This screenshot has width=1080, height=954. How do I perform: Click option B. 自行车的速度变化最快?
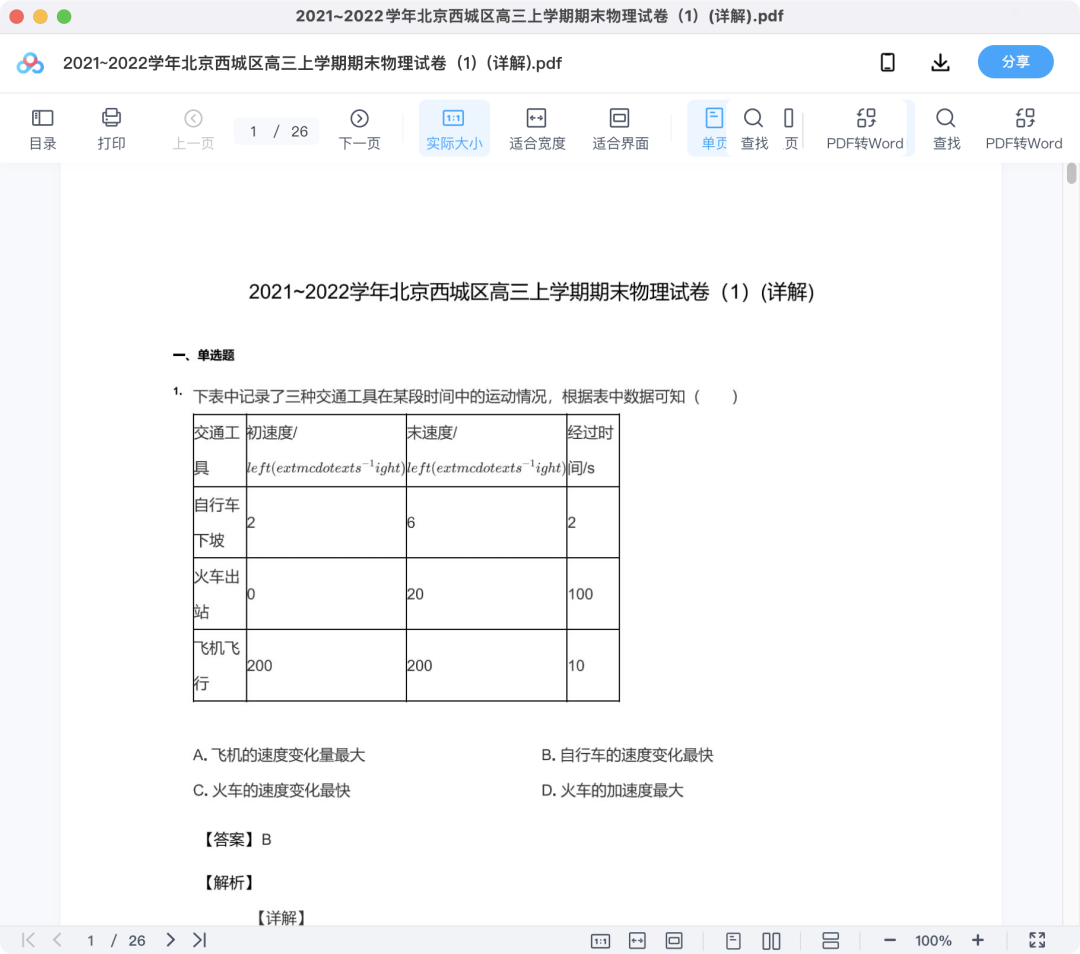pyautogui.click(x=627, y=755)
